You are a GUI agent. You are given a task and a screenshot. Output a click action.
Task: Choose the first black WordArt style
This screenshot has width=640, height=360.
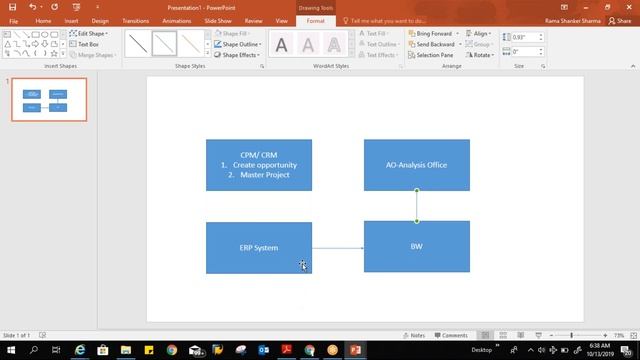coord(281,44)
